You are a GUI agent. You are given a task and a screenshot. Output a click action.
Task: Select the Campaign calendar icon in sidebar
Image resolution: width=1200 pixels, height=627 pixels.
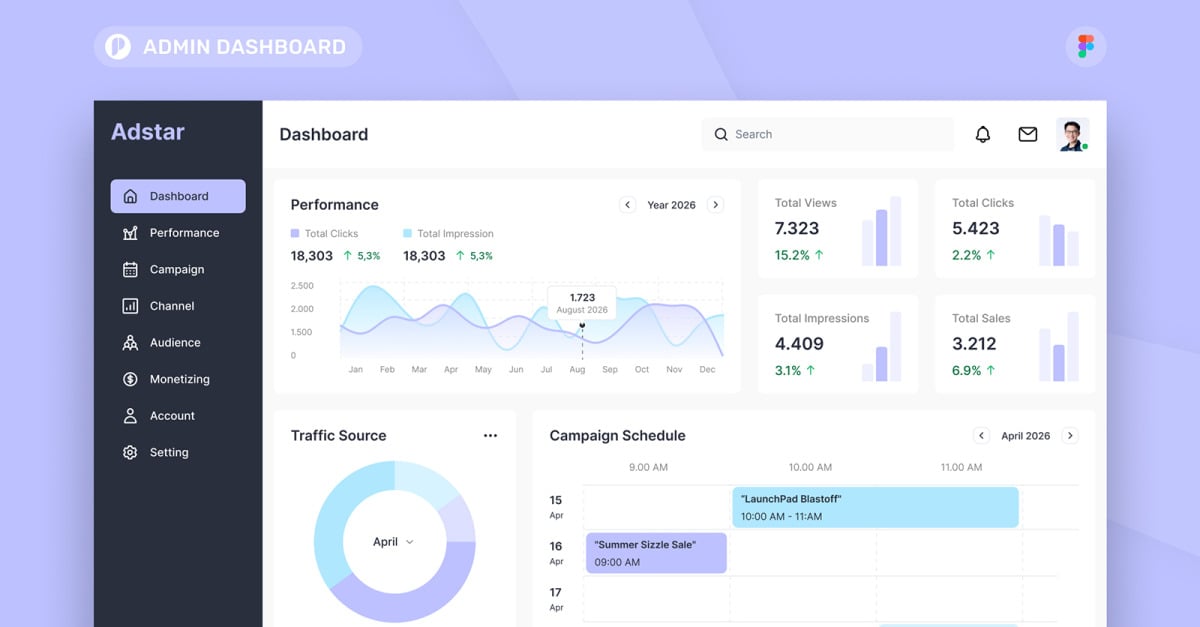click(x=129, y=269)
